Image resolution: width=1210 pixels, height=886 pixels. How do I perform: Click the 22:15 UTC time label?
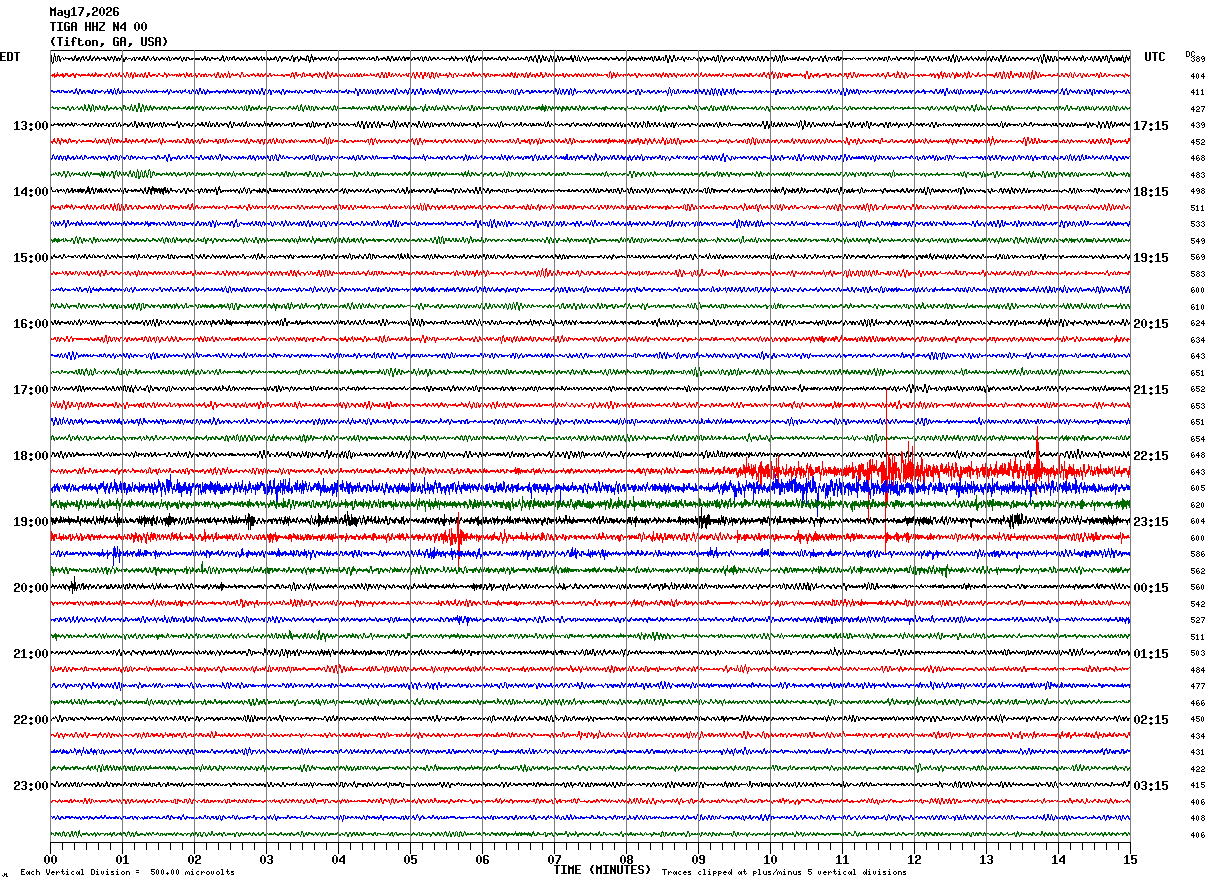[x=1151, y=456]
